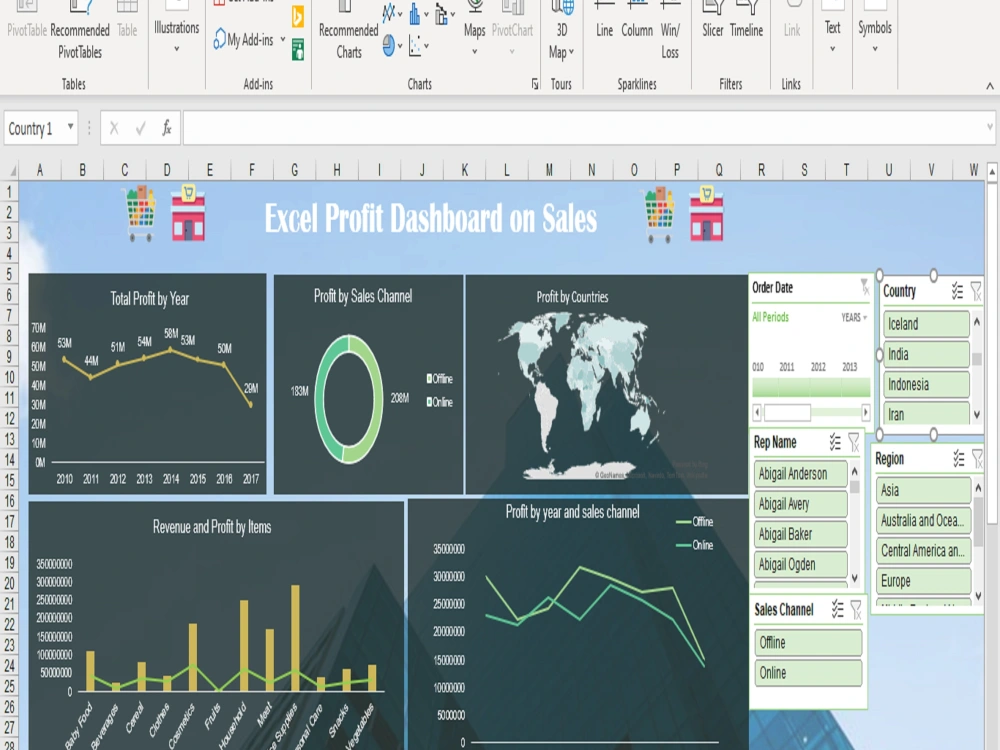Screen dimensions: 1000x750
Task: Click the formula bar Cancel icon
Action: (114, 128)
